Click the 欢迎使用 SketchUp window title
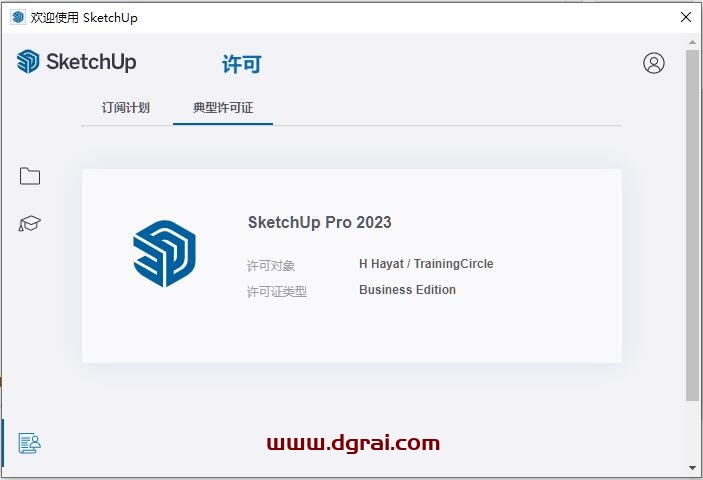 click(84, 17)
